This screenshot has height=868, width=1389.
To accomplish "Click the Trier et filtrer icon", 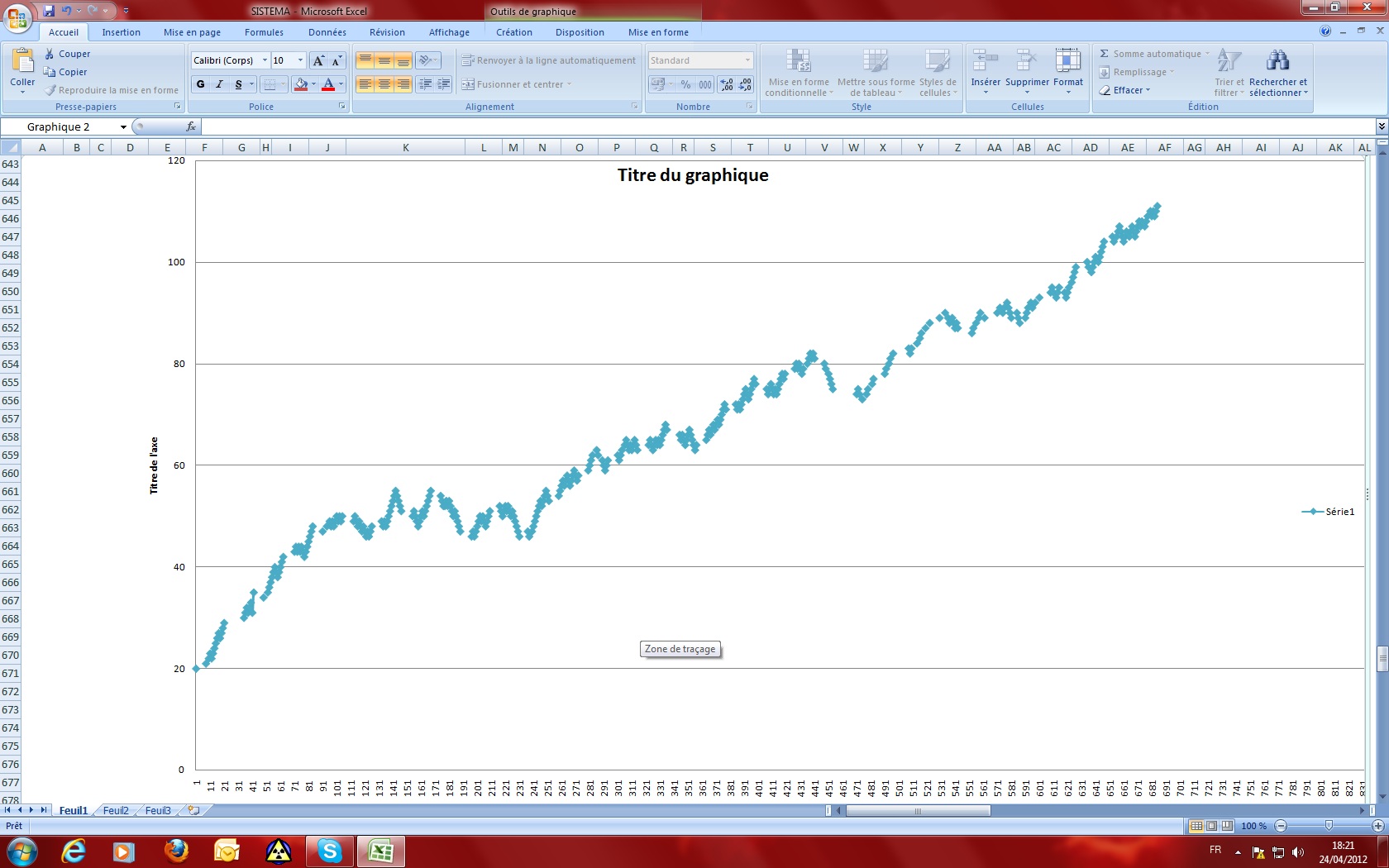I will pos(1229,61).
